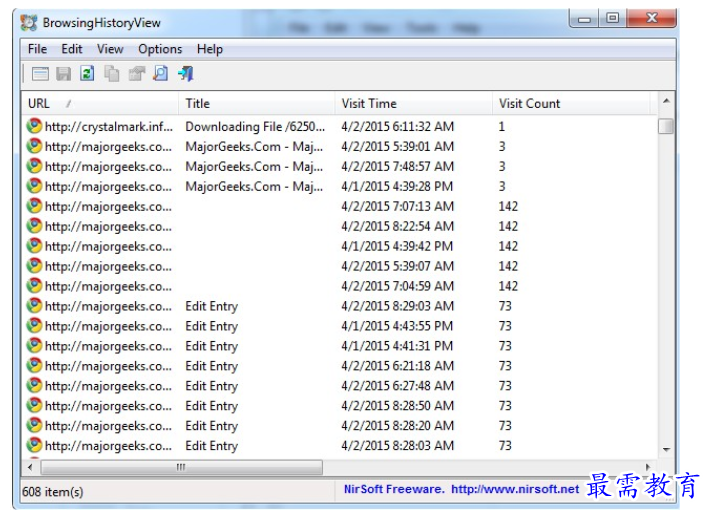This screenshot has width=708, height=517.
Task: Open the Advanced Options toolbar icon
Action: (39, 74)
